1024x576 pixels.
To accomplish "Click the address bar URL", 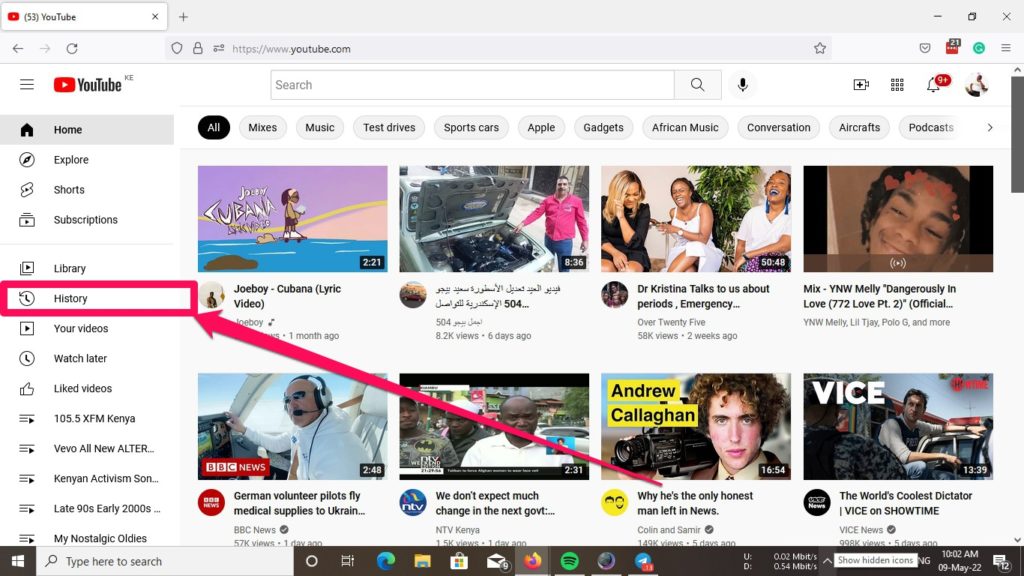I will point(291,49).
